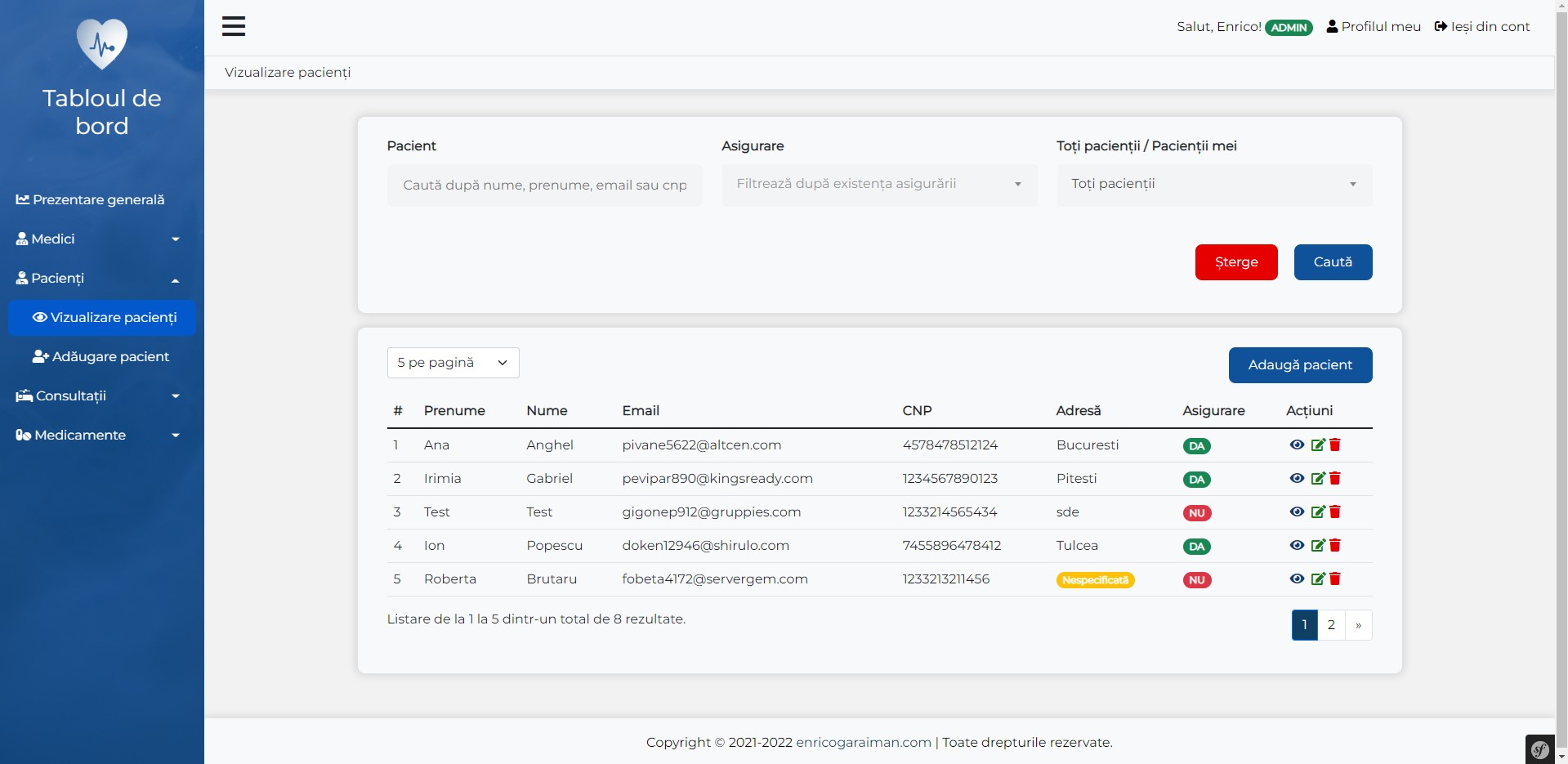Click the Ieși din cont logout icon
Screen dimensions: 1568x764
tap(1441, 26)
